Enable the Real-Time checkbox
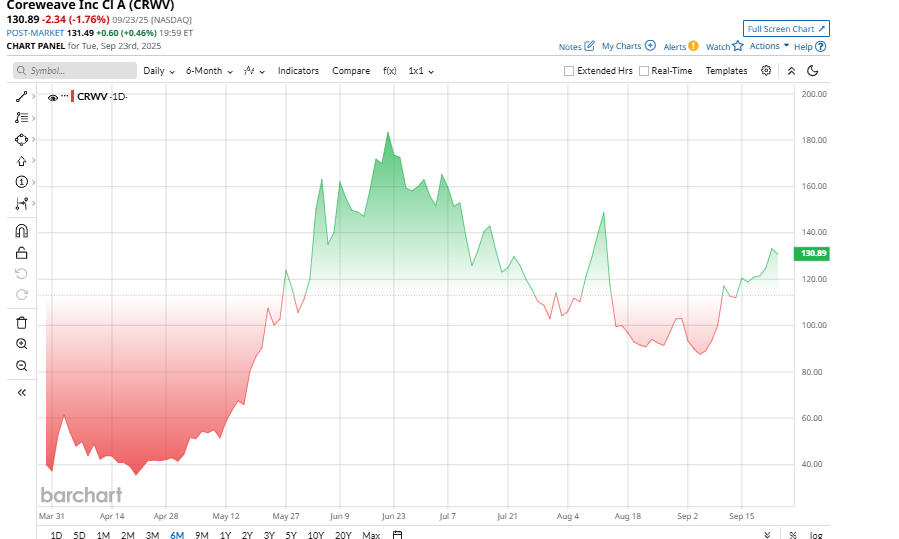 pyautogui.click(x=644, y=71)
